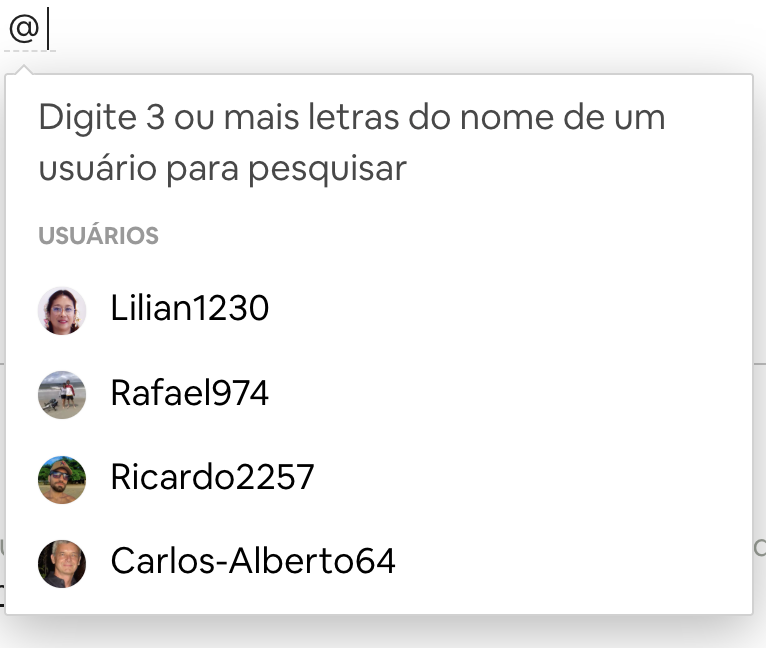The height and width of the screenshot is (648, 766).
Task: Click the USUÁRIOS section header
Action: click(x=98, y=236)
